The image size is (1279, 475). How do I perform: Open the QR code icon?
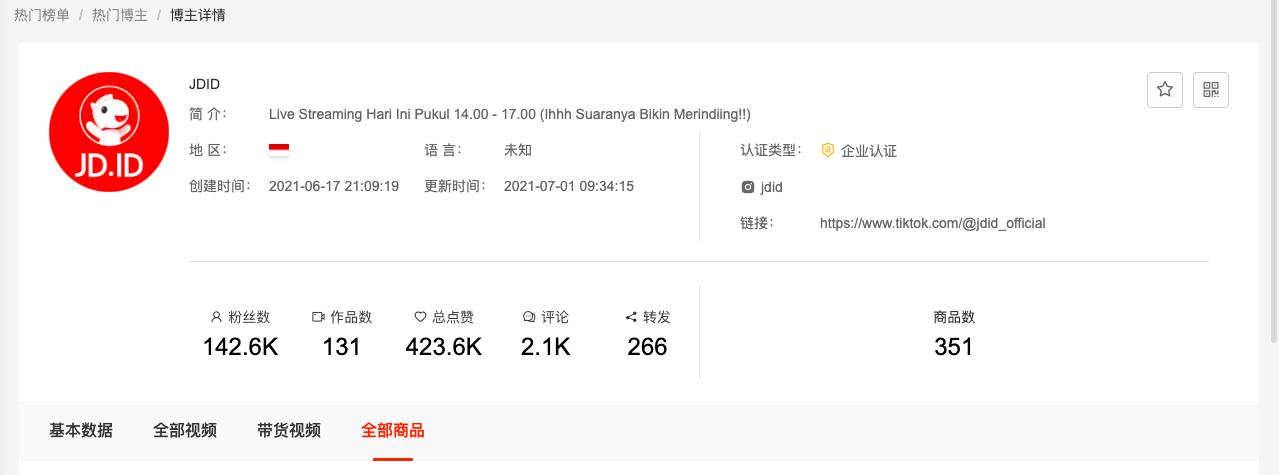tap(1211, 90)
